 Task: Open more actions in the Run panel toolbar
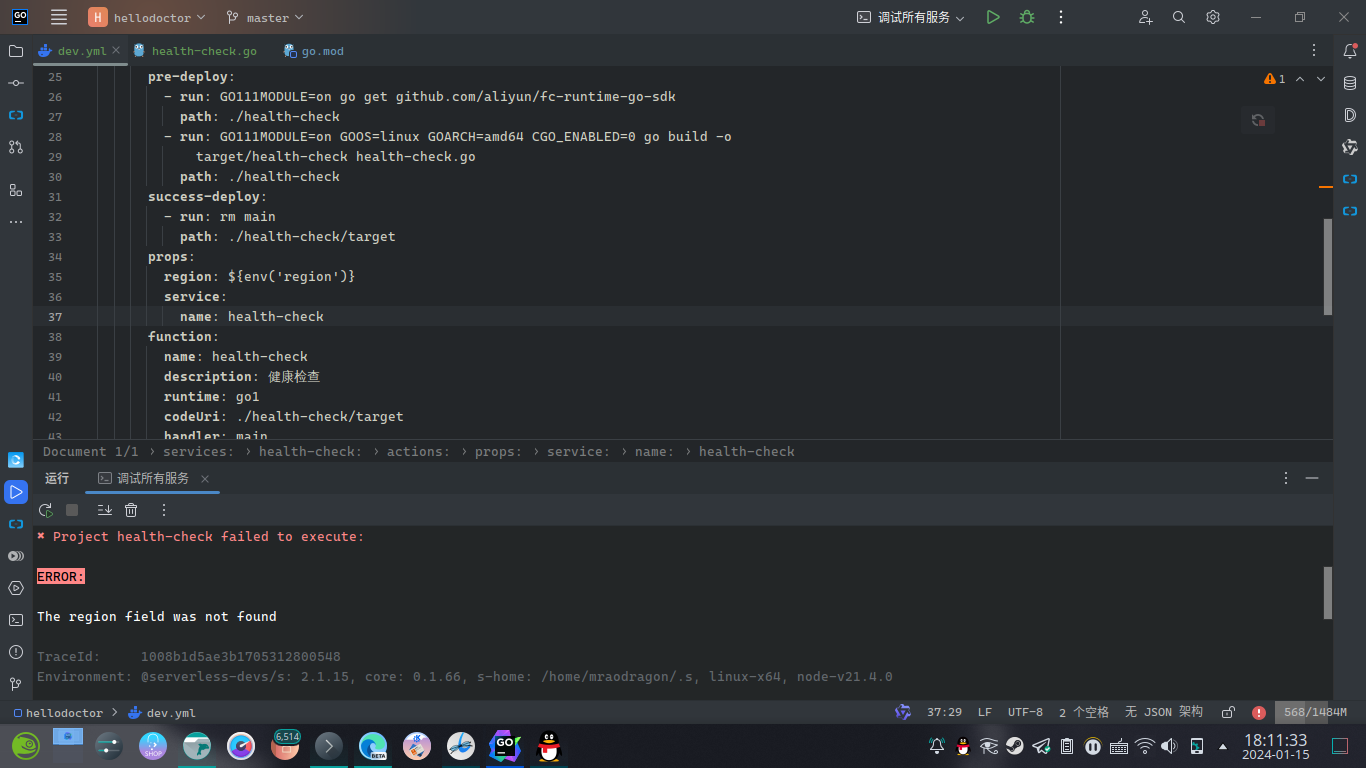(164, 510)
